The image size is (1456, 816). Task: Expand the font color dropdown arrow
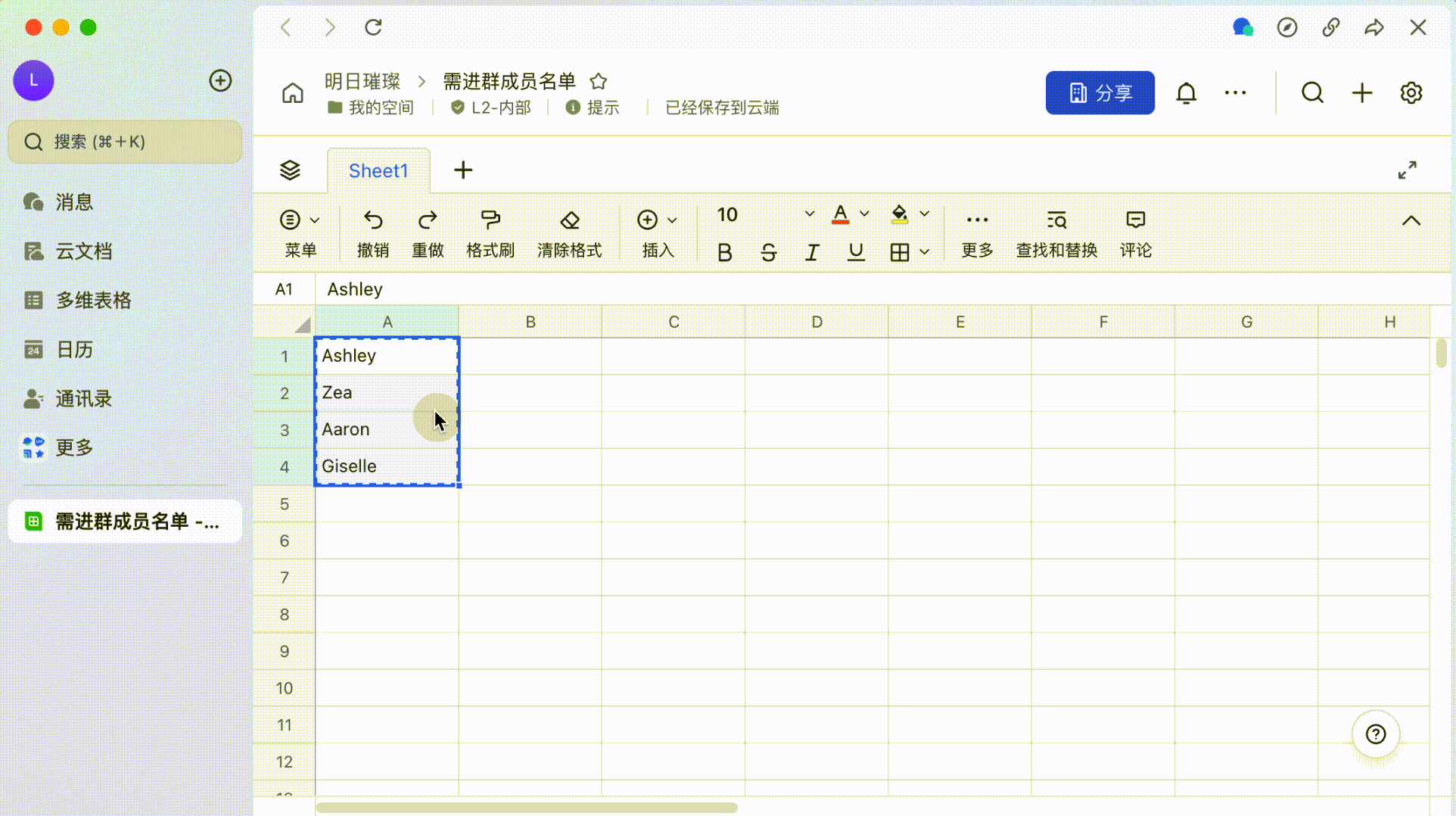coord(864,214)
